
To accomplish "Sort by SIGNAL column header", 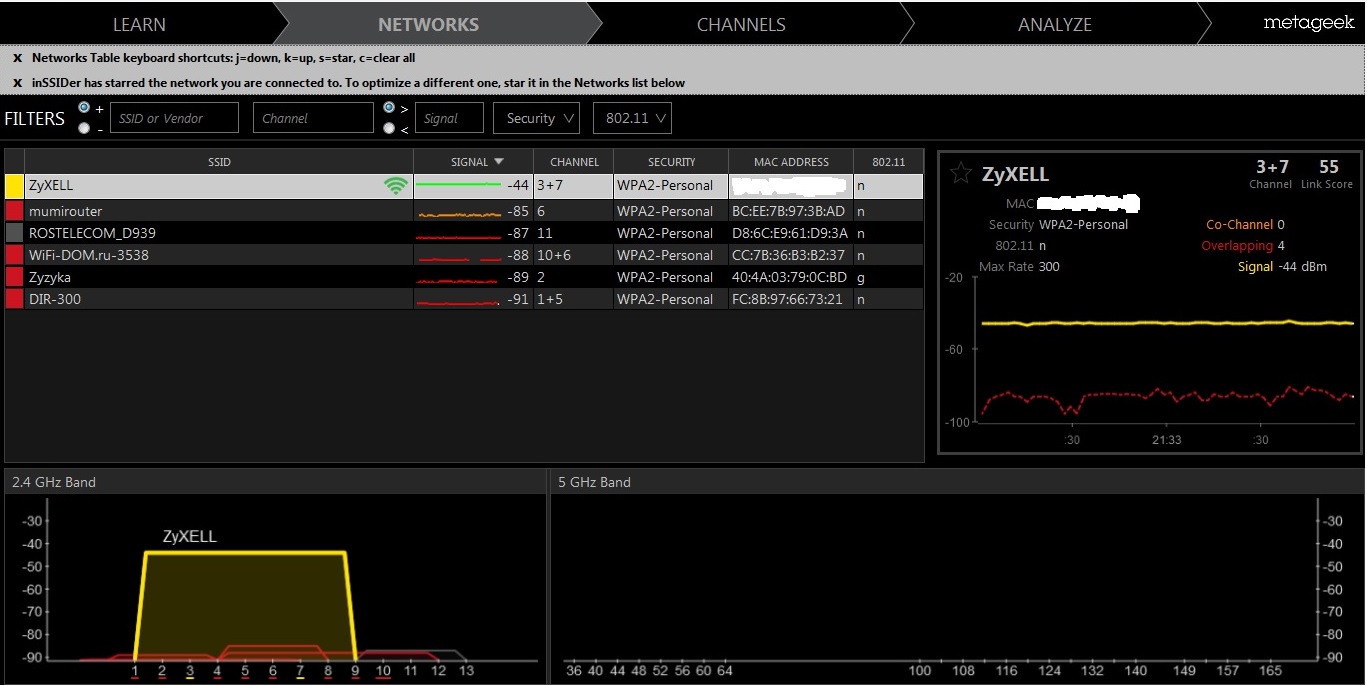I will coord(474,161).
